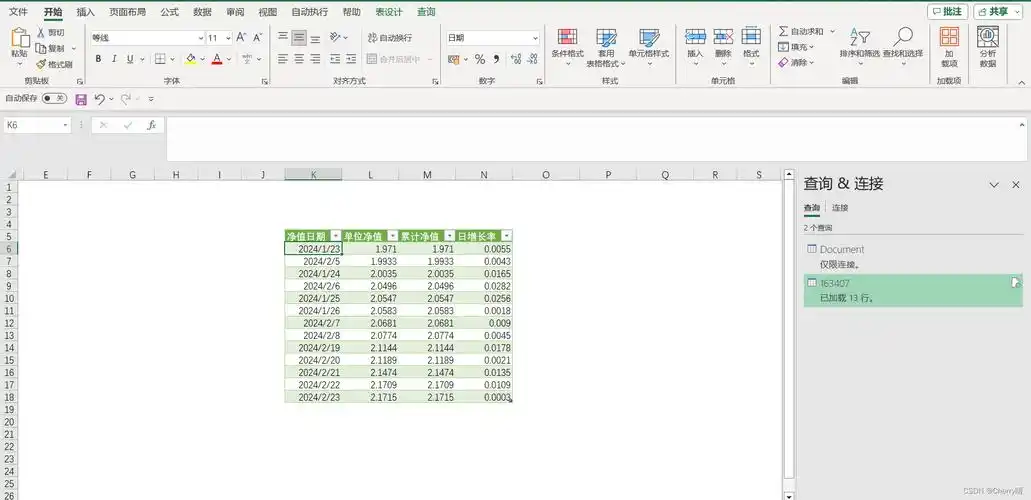This screenshot has height=500, width=1031.
Task: Click the Comments (批注) button
Action: tap(947, 12)
